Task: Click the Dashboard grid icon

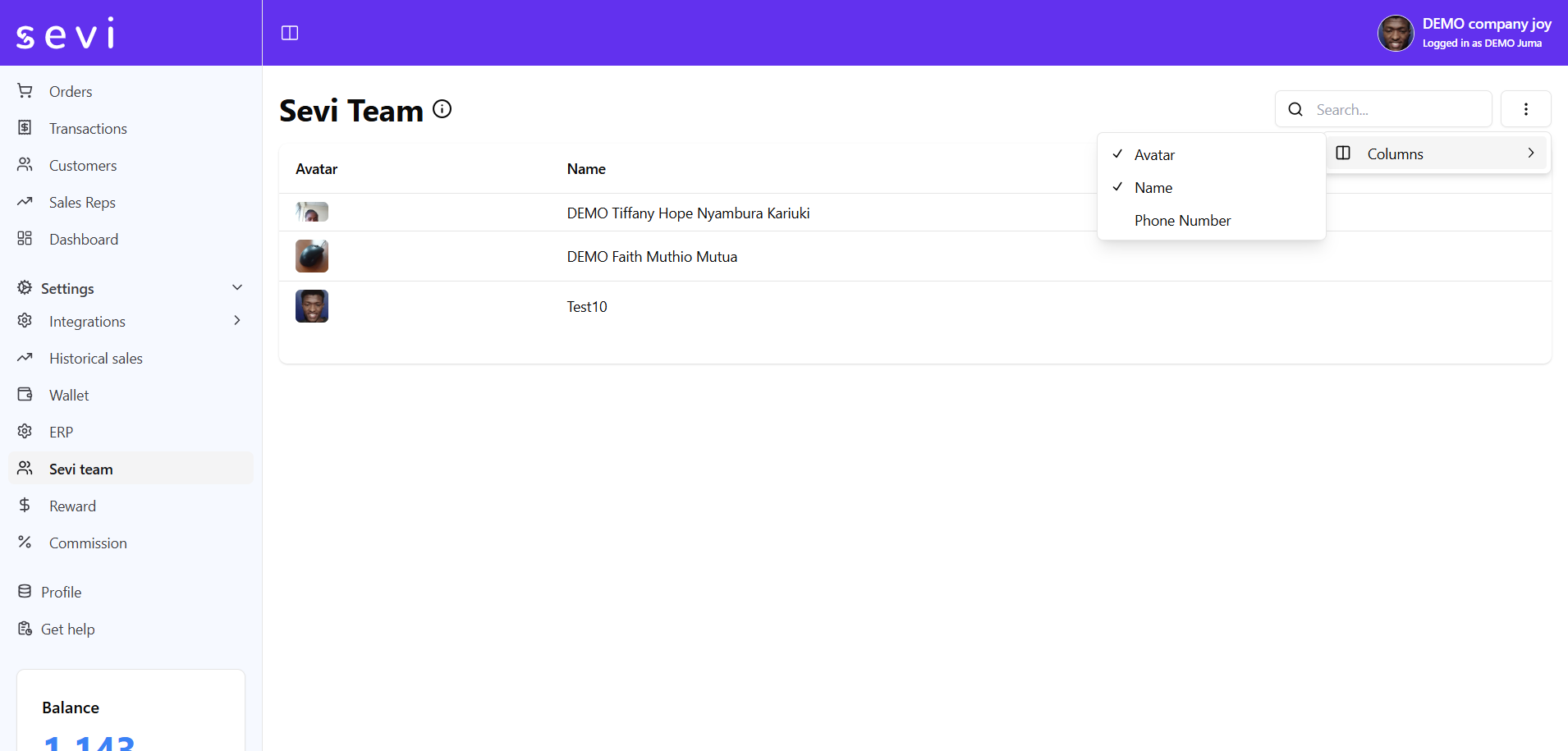Action: pos(25,239)
